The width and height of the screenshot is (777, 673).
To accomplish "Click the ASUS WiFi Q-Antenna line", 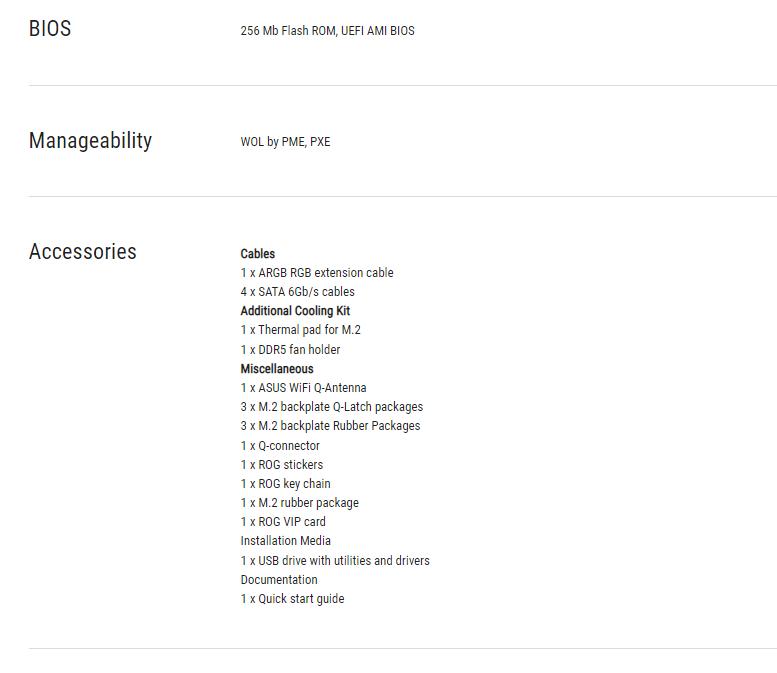I will point(304,388).
